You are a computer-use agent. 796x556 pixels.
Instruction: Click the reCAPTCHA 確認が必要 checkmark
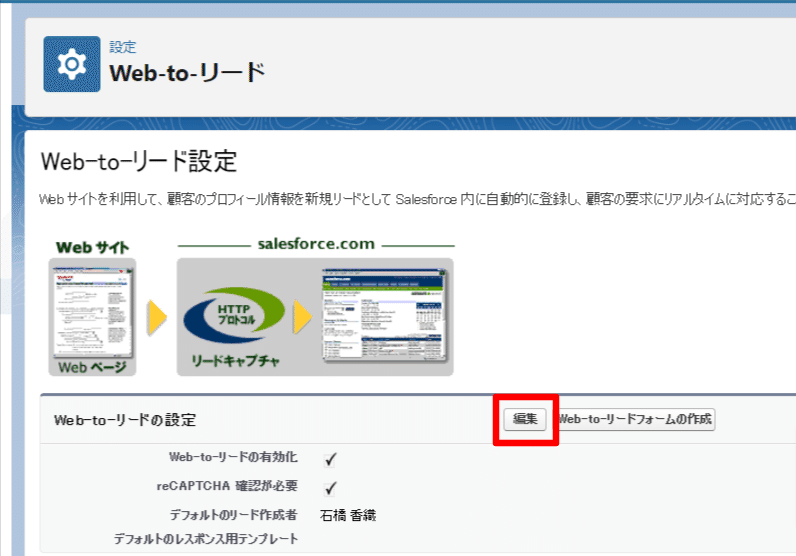click(330, 488)
